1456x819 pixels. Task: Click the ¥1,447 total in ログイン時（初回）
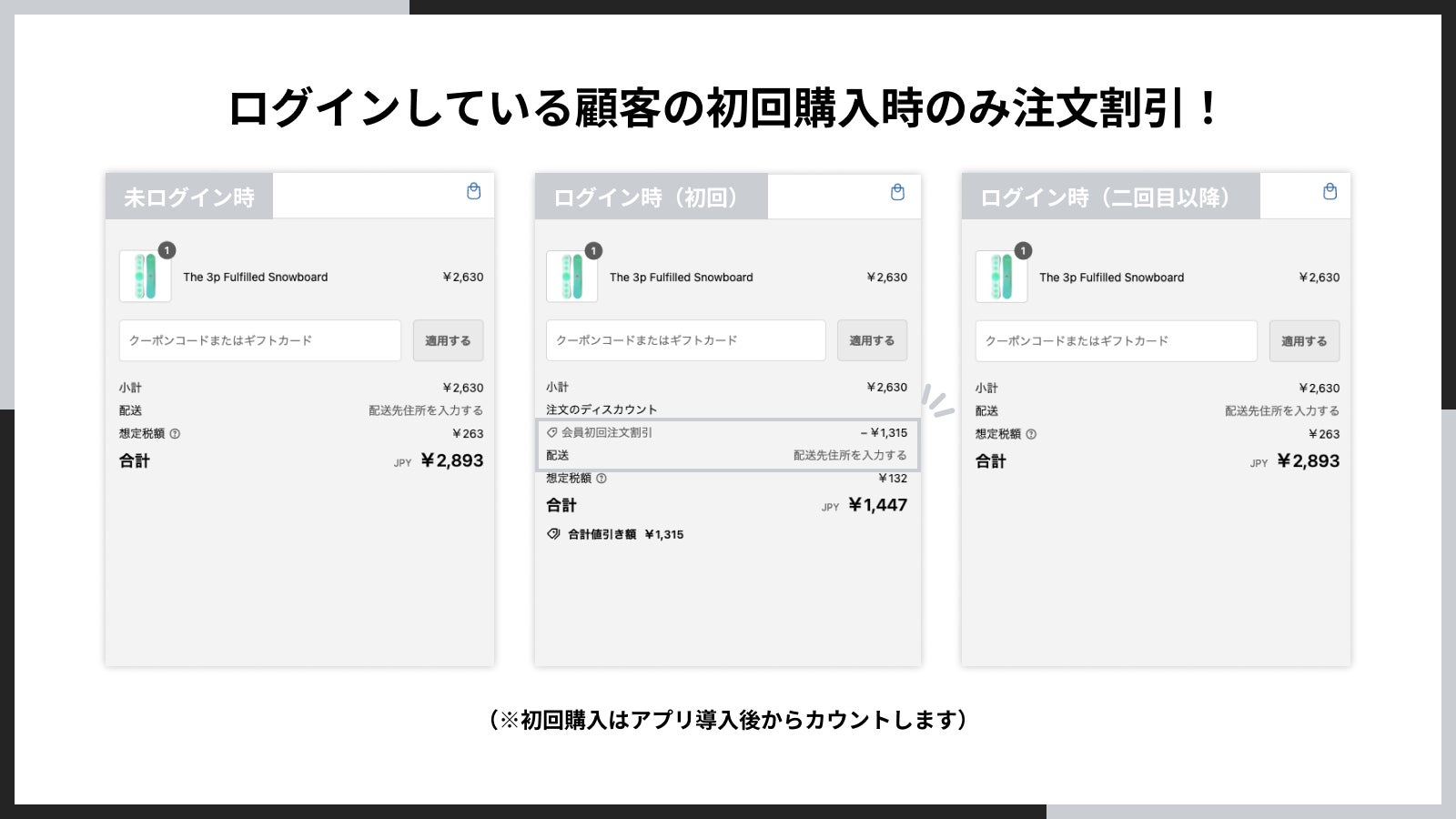pos(877,505)
